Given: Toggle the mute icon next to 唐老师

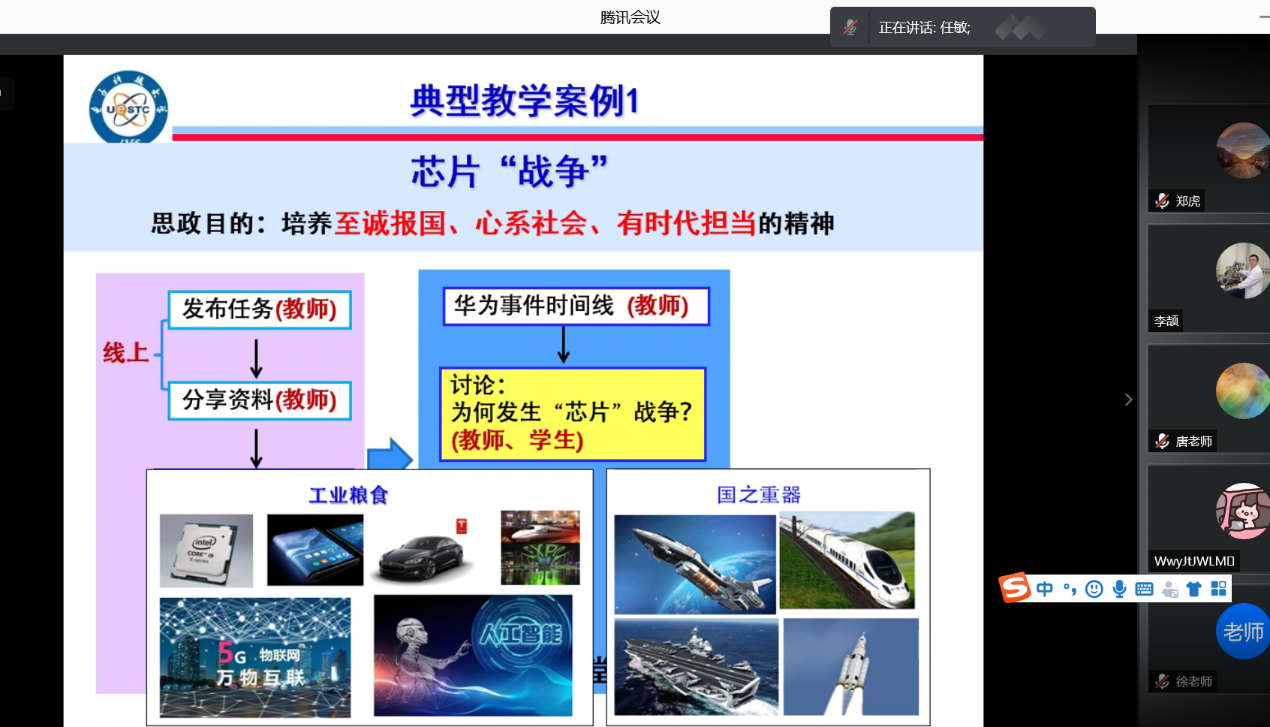Looking at the screenshot, I should click(x=1161, y=440).
